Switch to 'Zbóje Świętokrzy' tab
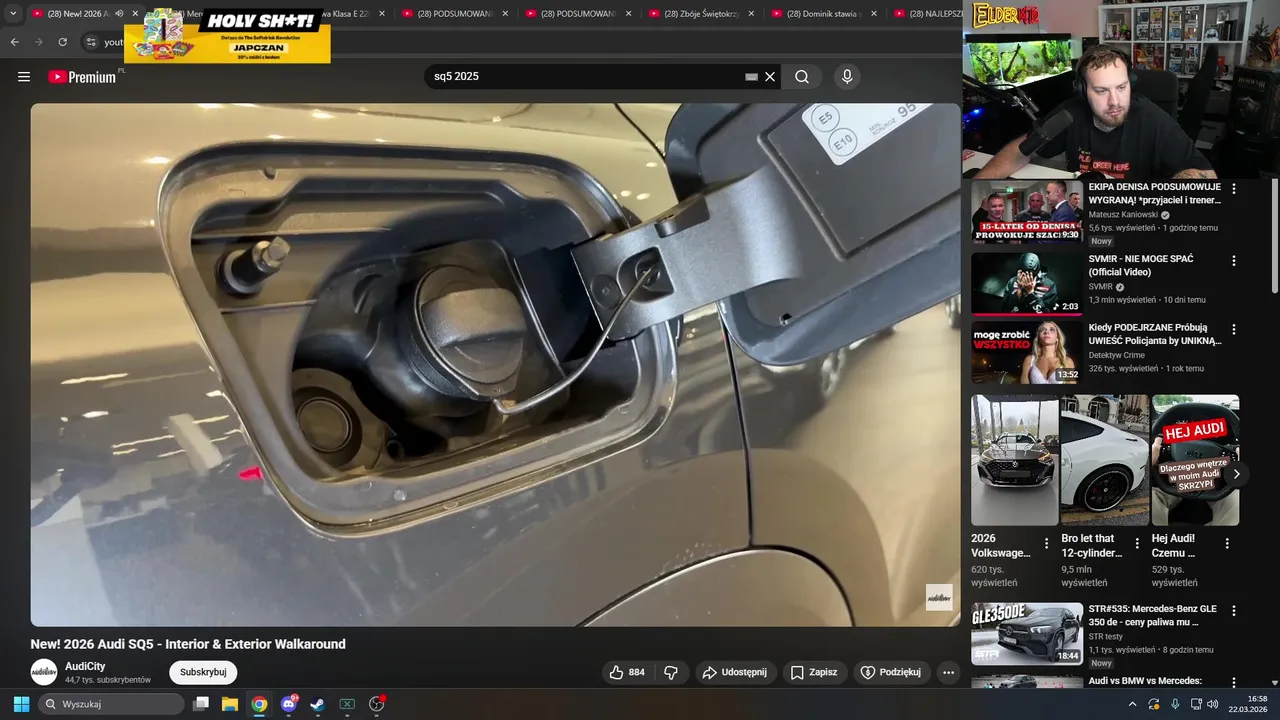This screenshot has width=1280, height=720. click(x=701, y=14)
